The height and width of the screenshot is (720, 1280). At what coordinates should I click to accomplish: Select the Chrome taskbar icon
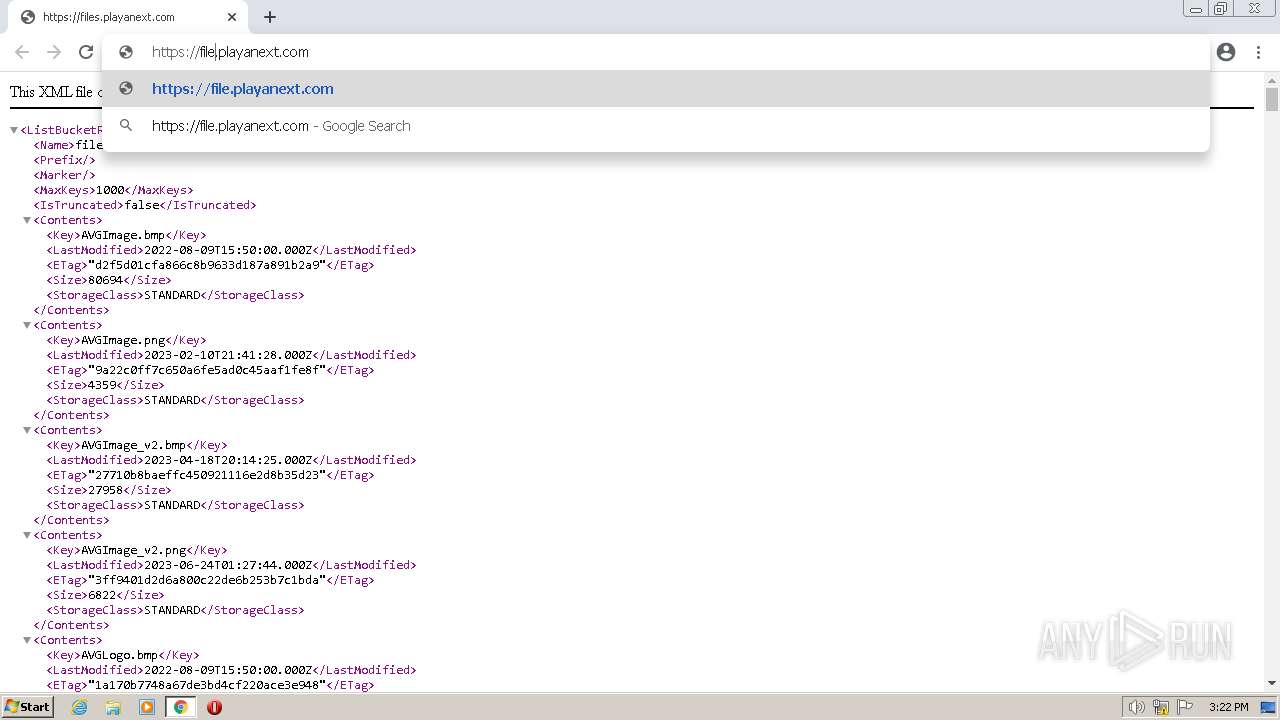(x=180, y=707)
